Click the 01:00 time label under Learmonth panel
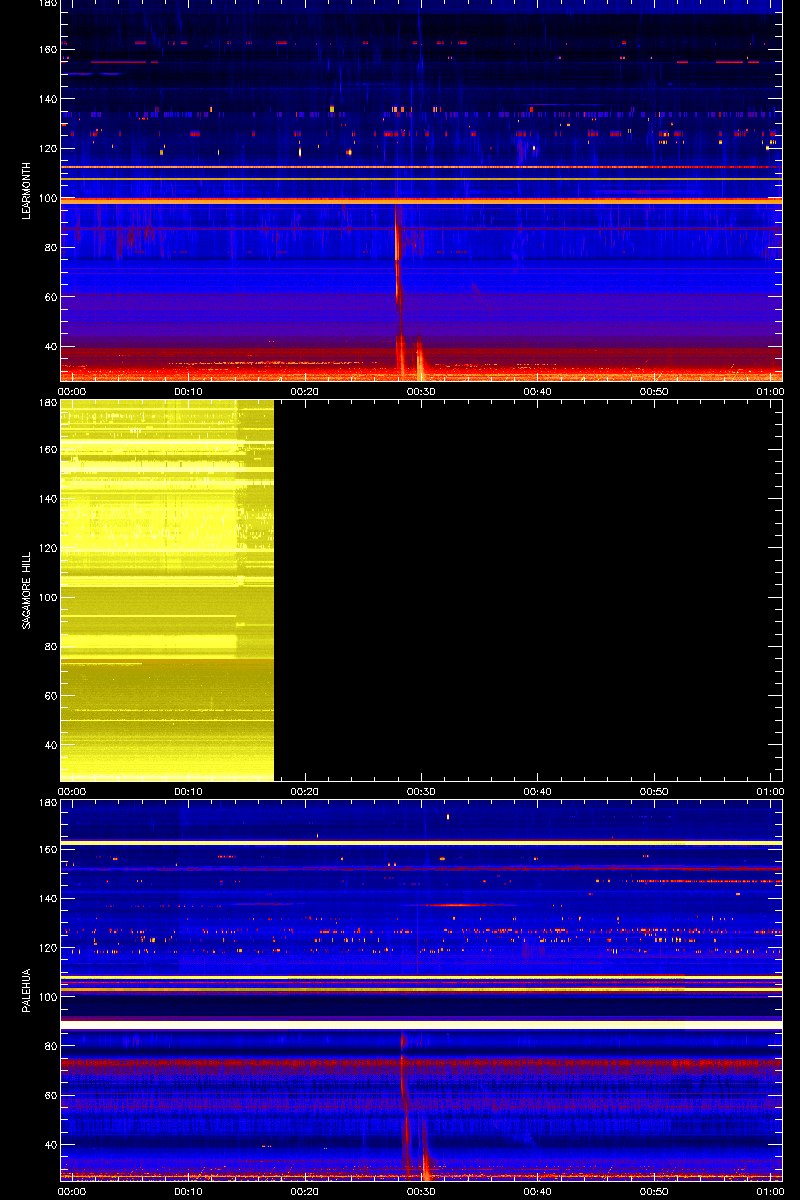 point(770,392)
